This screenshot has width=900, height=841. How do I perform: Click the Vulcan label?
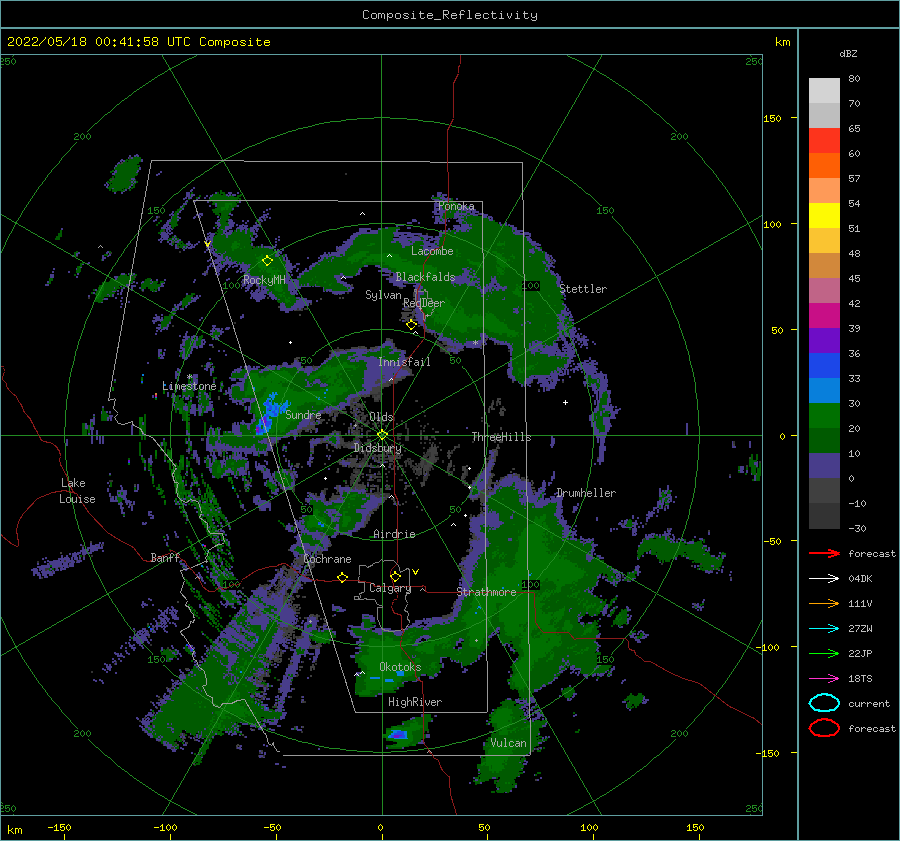[508, 743]
